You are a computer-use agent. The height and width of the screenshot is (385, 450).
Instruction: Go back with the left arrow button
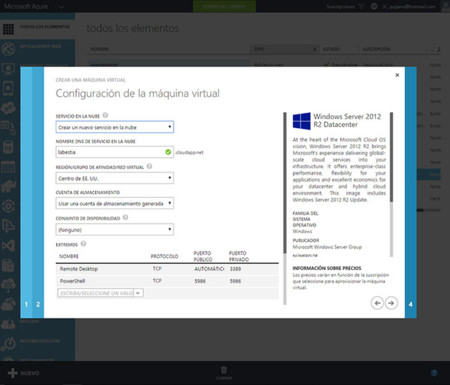[377, 303]
